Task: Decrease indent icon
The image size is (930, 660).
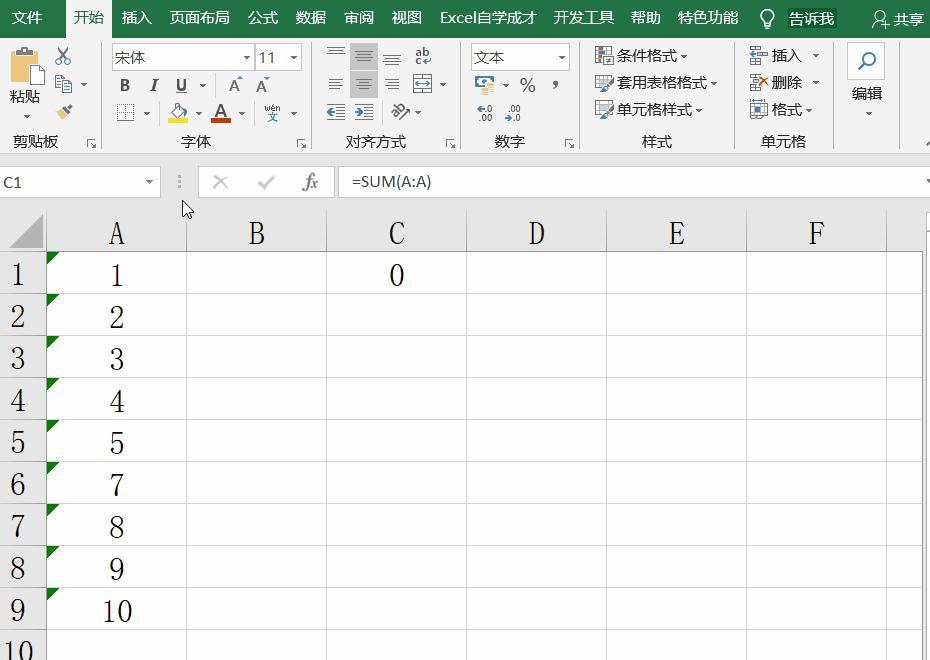Action: (x=336, y=111)
